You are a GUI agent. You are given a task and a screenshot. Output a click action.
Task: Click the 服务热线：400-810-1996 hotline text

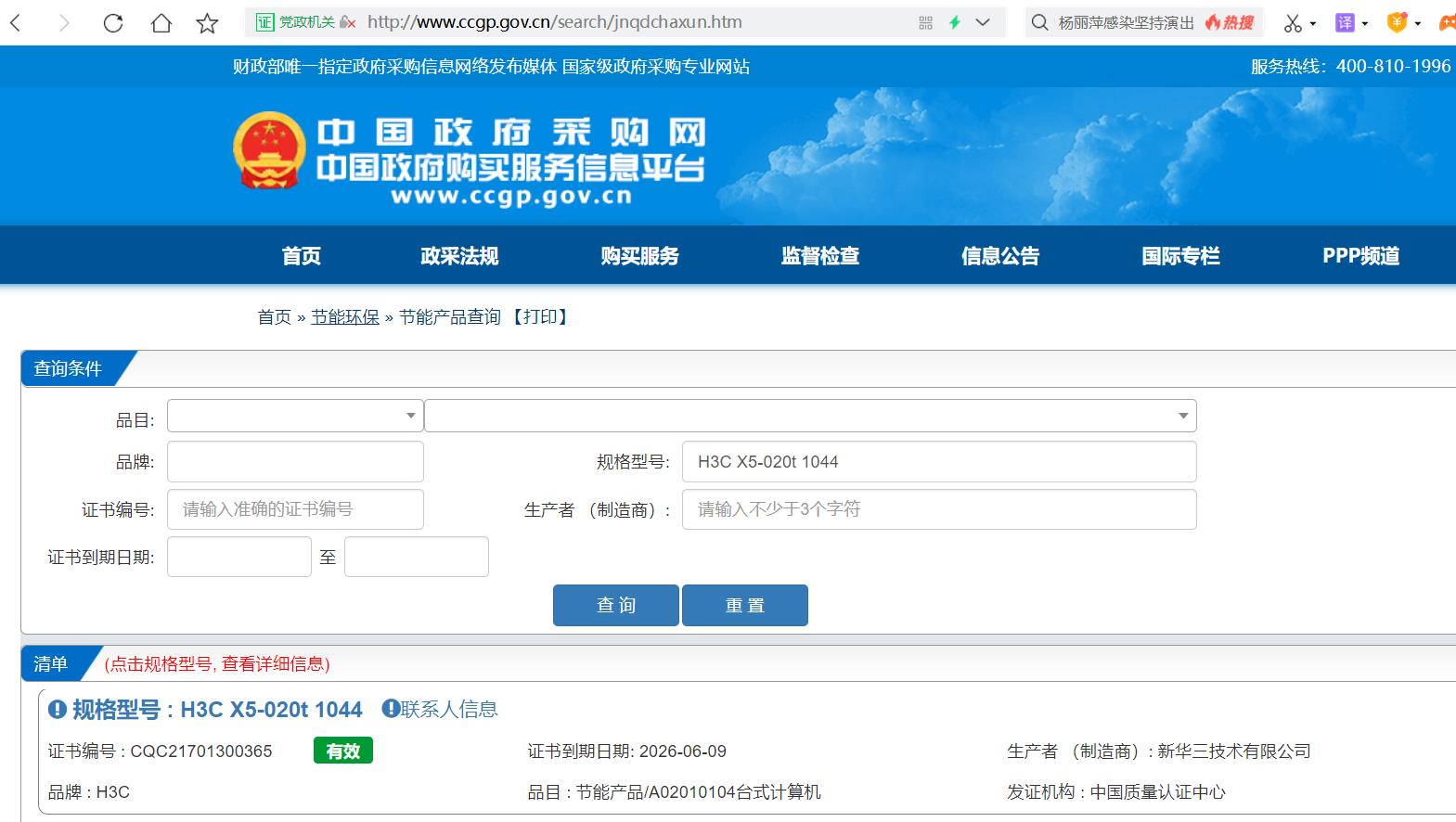pos(1350,67)
